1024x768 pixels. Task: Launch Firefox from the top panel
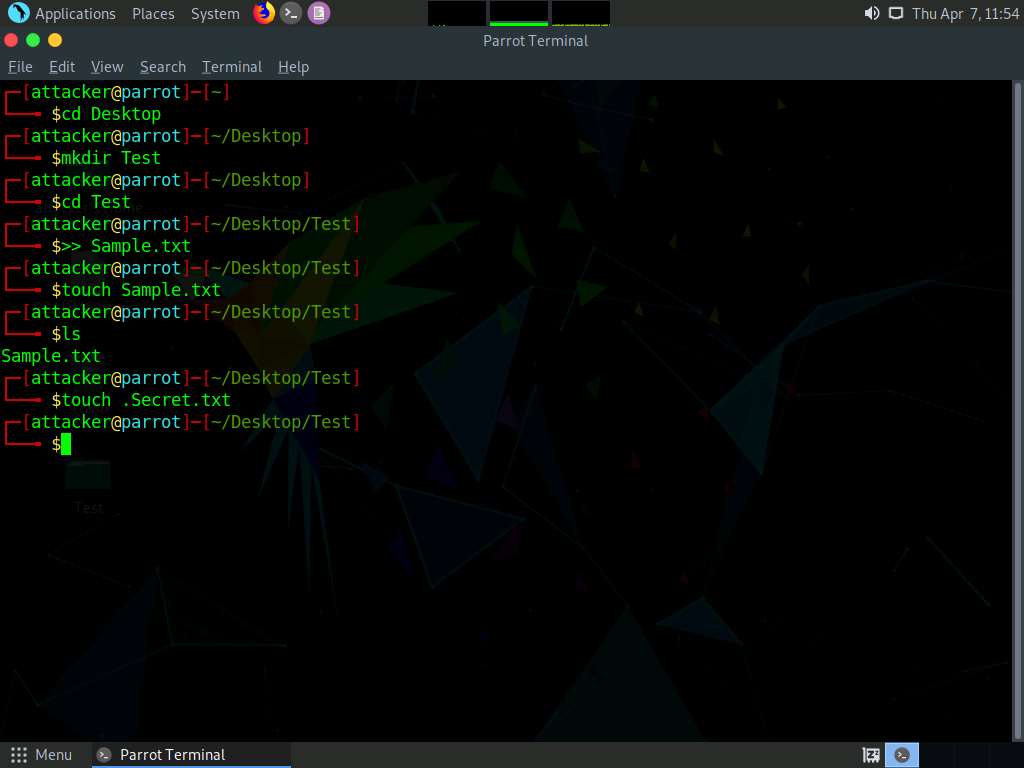coord(264,13)
